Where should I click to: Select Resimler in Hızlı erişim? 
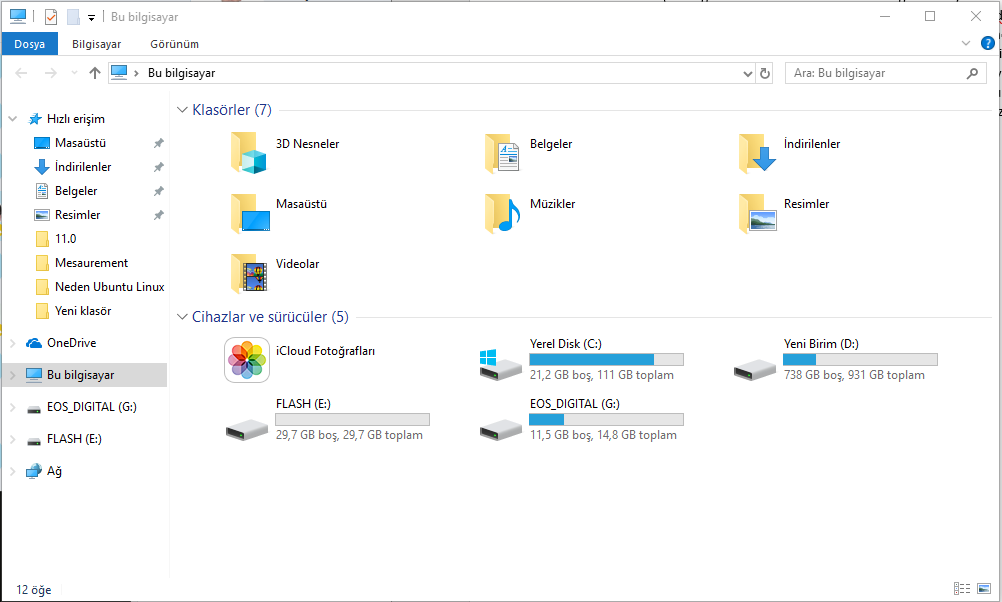(77, 215)
